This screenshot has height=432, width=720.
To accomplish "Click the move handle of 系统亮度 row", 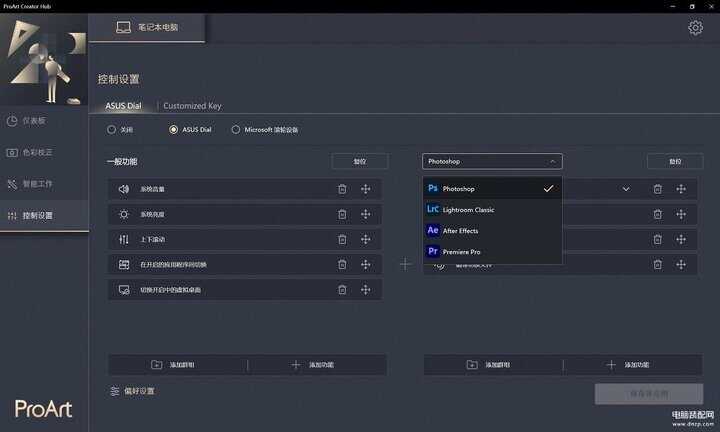I will coord(366,214).
